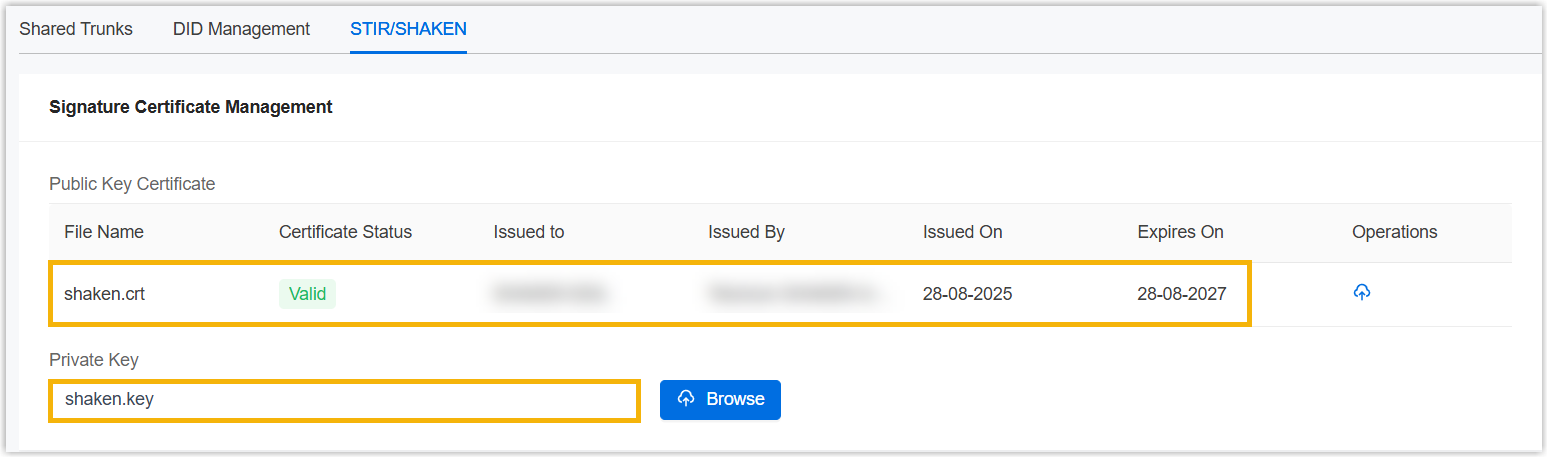Viewport: 1548px width, 458px height.
Task: Click the Issued to column header
Action: [528, 232]
